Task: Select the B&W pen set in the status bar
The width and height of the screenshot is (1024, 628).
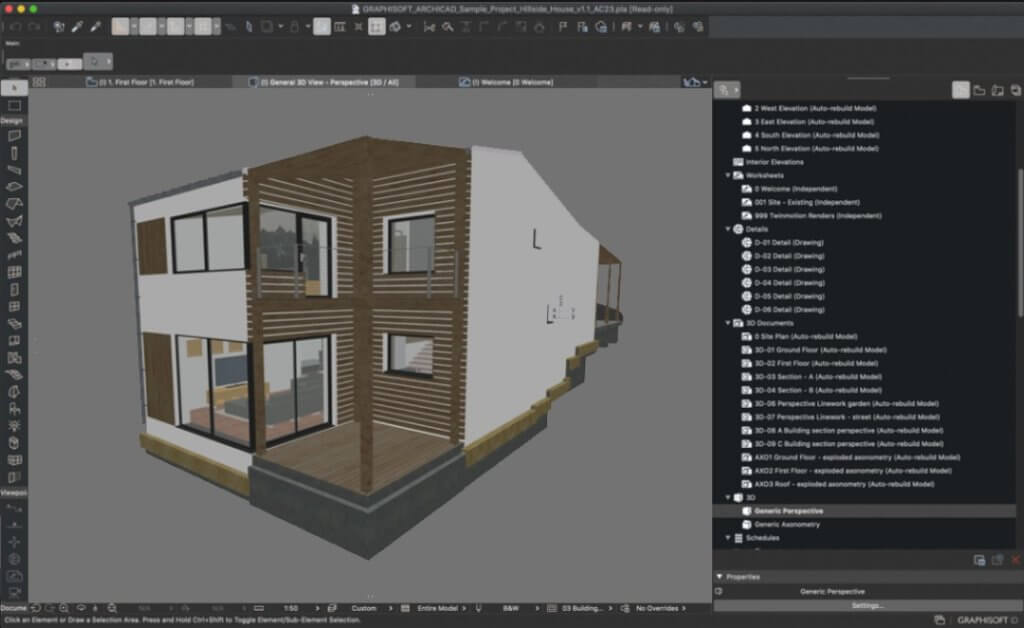Action: click(x=512, y=607)
